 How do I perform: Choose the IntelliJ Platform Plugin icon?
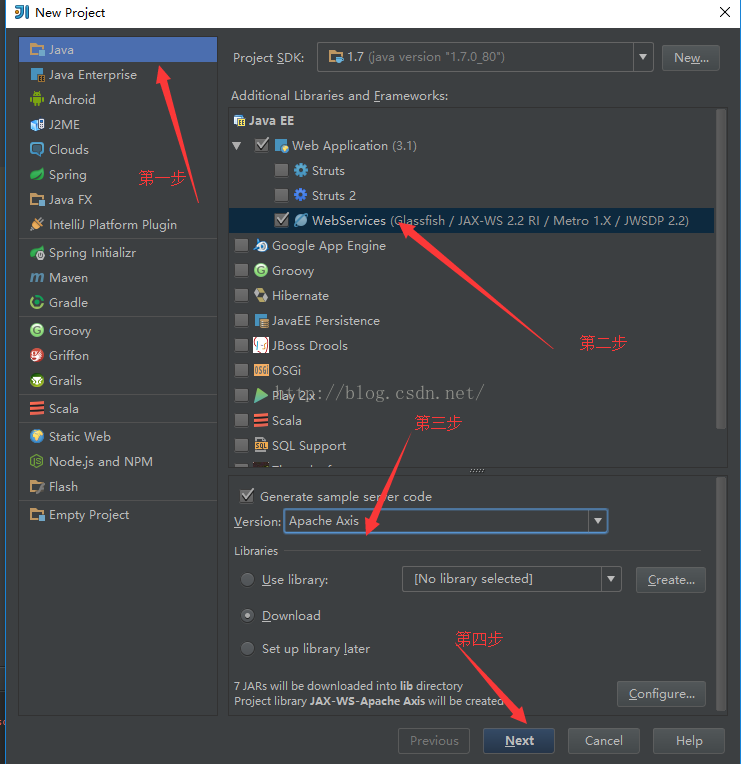(x=37, y=224)
